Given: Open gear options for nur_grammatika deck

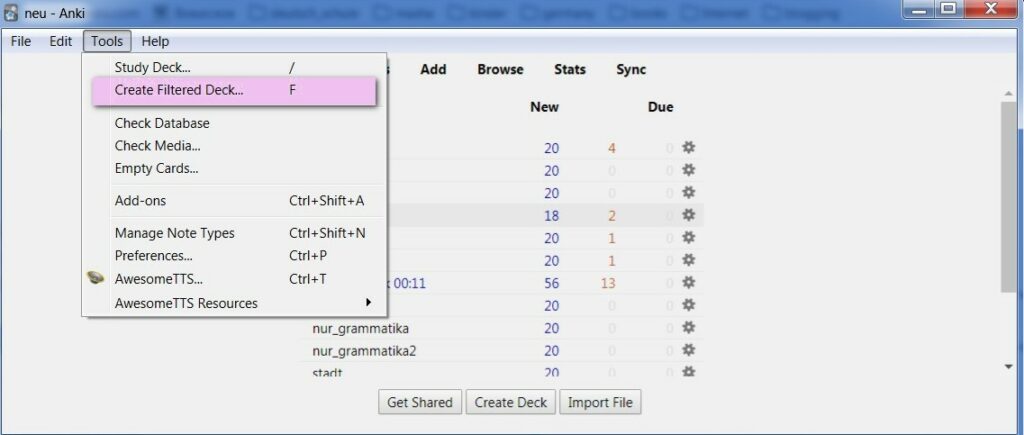Looking at the screenshot, I should [688, 327].
